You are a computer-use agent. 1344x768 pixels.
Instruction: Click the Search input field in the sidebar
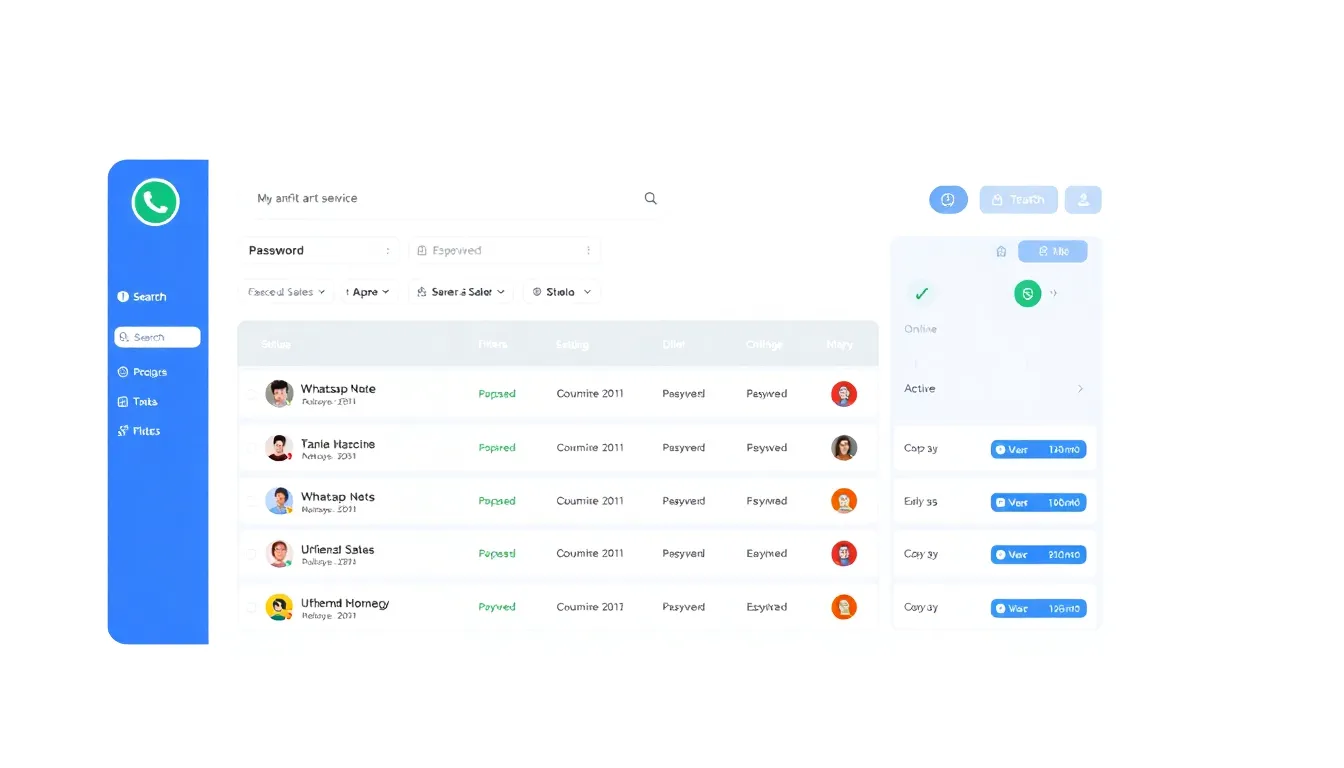[158, 338]
